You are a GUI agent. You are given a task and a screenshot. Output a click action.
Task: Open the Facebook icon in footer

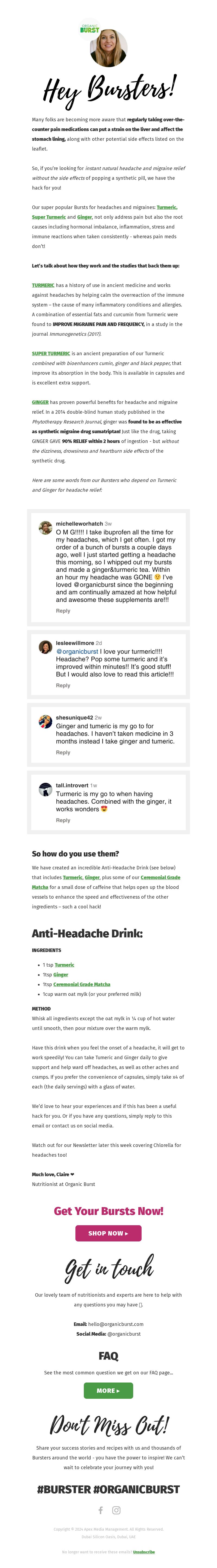click(x=101, y=1510)
